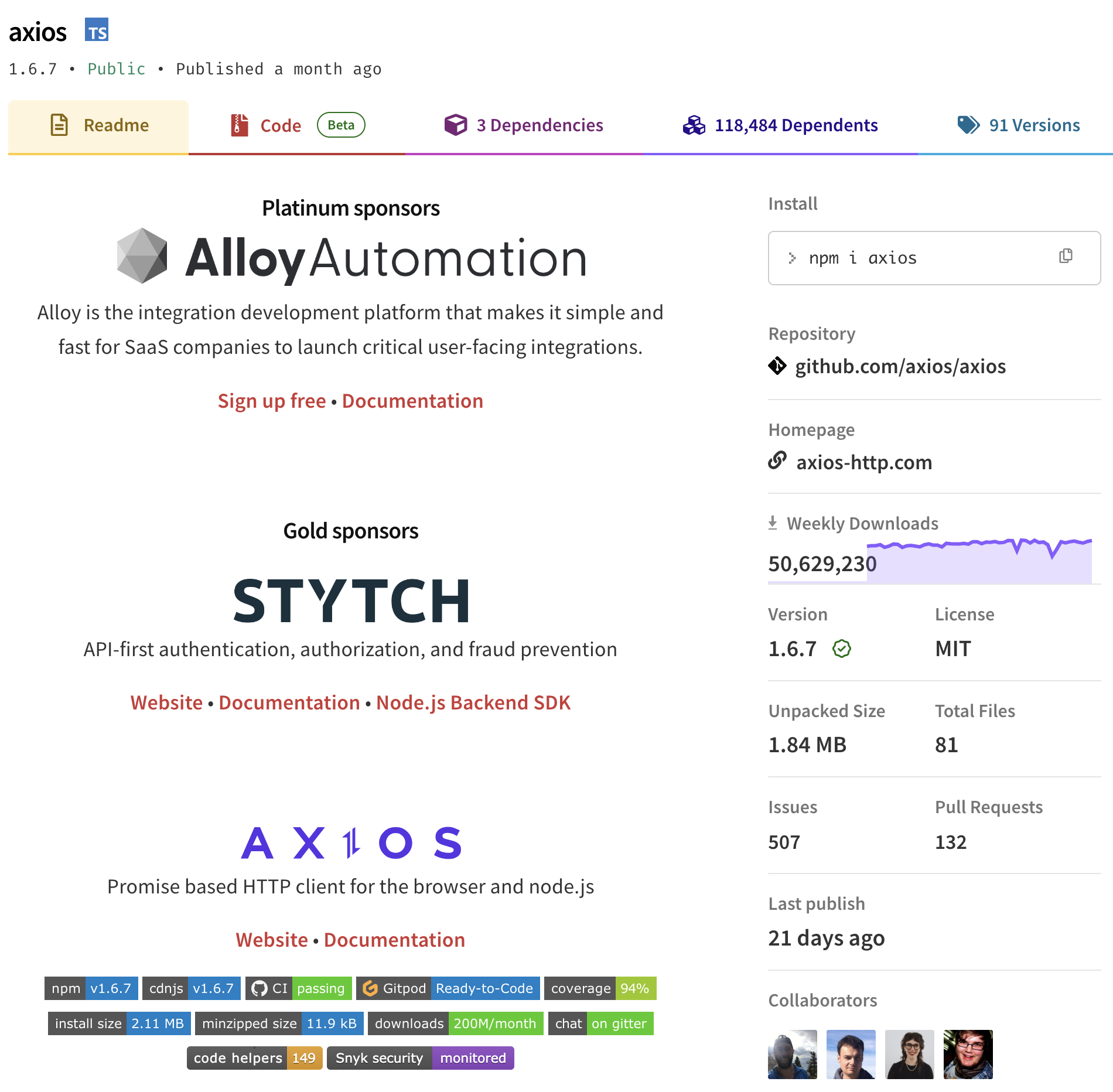Open the bearded collaborator's avatar
Viewport: 1113px width, 1092px height.
tap(793, 1055)
